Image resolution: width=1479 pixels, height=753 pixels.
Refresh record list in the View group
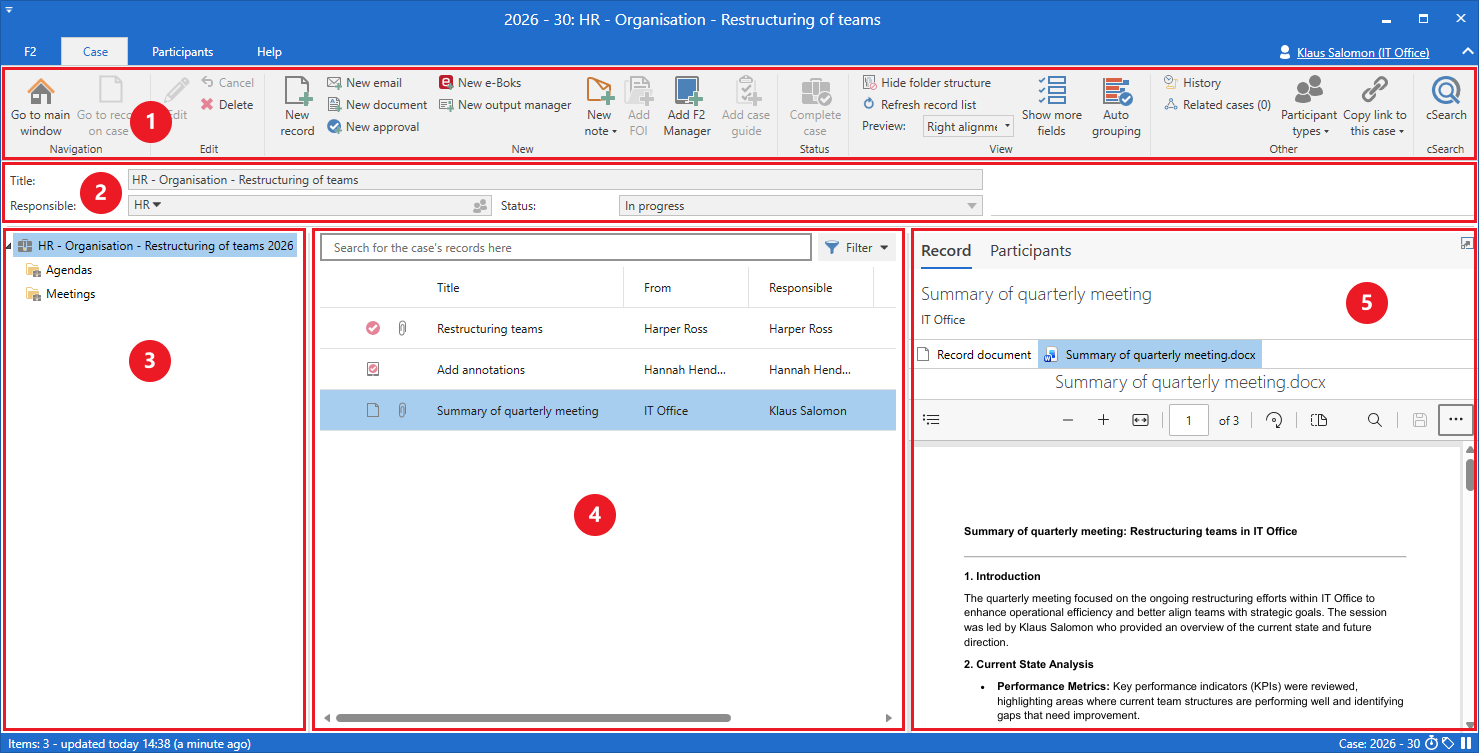click(919, 105)
